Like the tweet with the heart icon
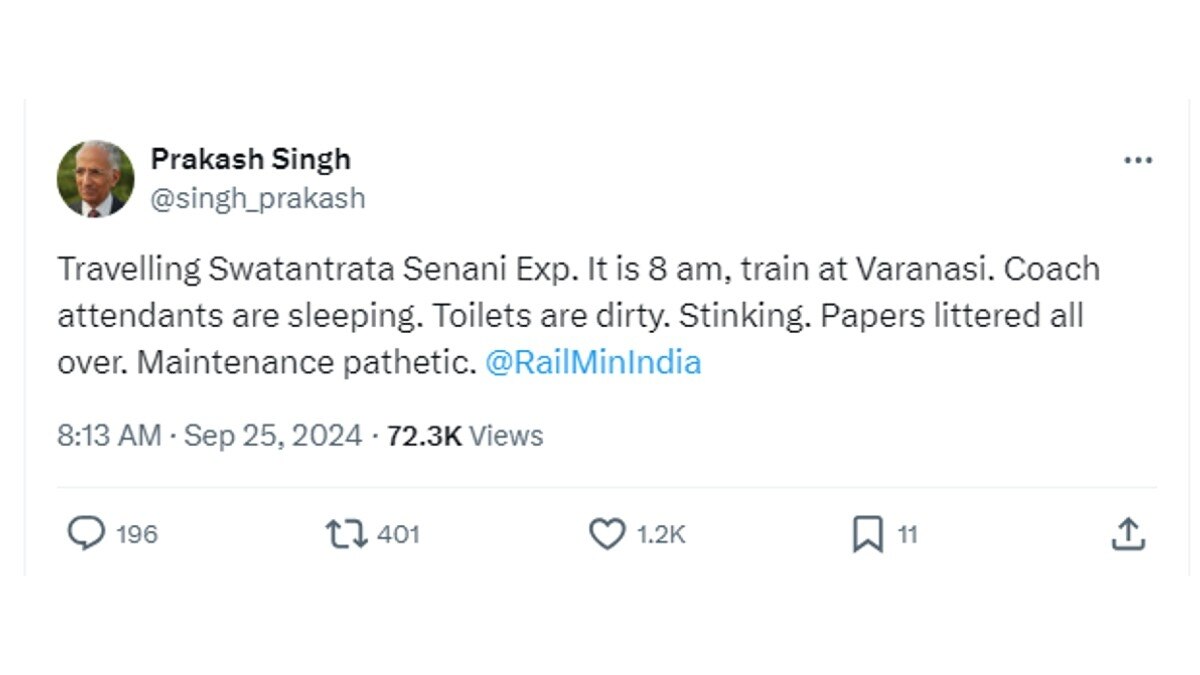 (606, 535)
